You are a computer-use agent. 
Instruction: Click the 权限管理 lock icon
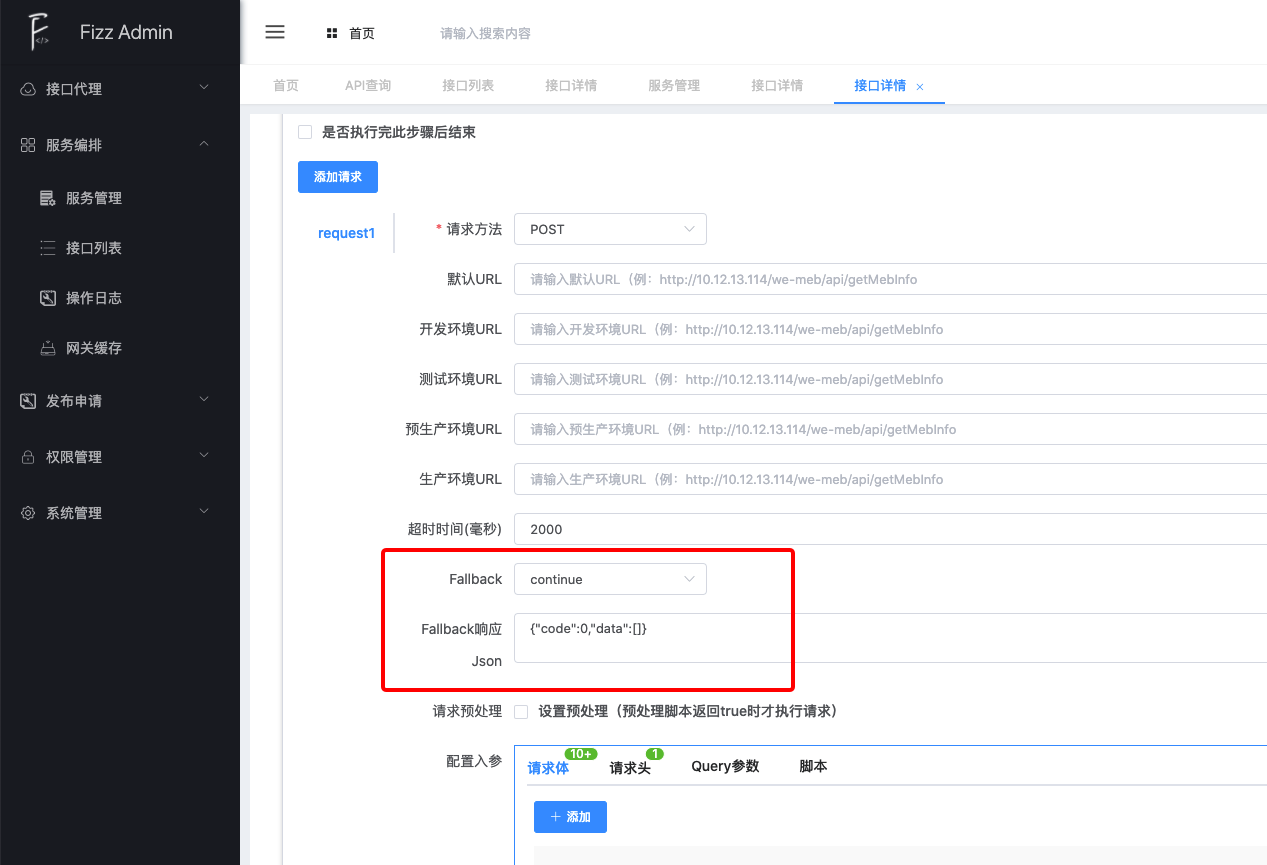[x=28, y=457]
